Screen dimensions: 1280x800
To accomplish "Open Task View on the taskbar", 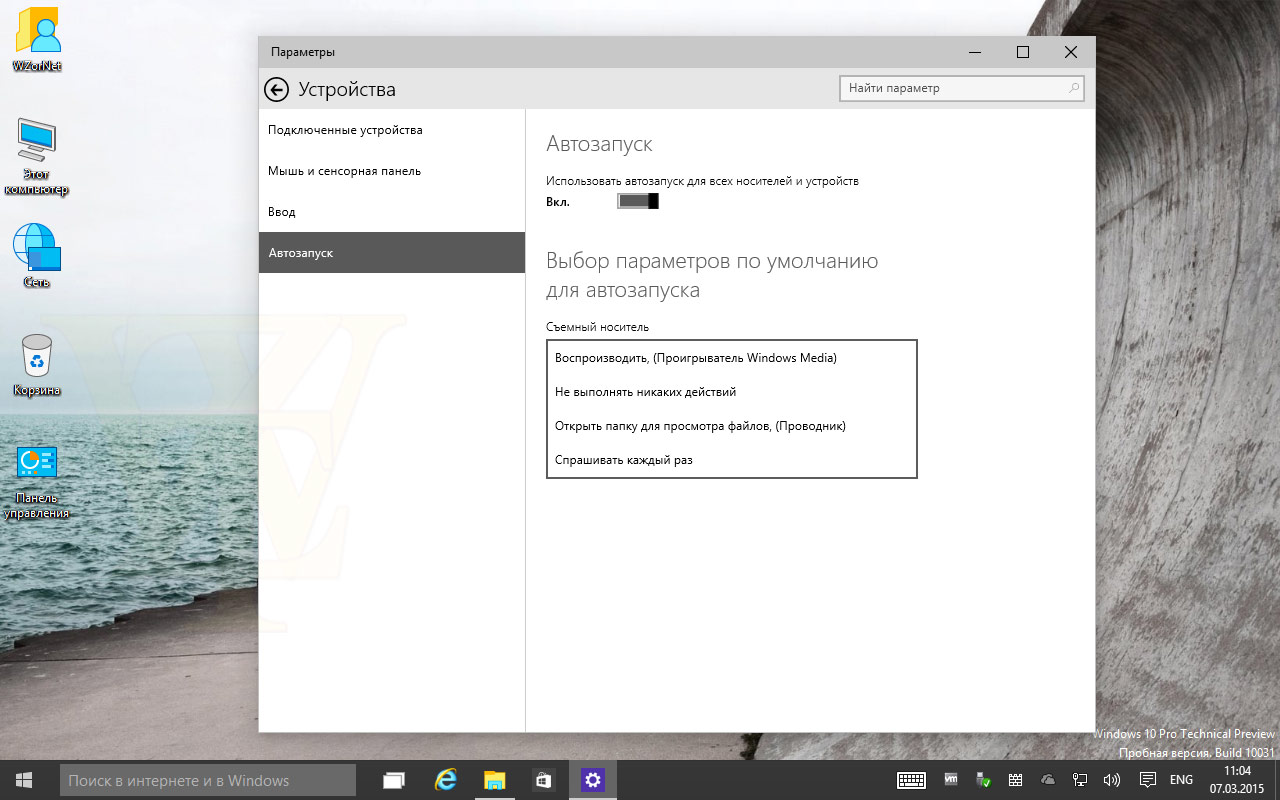I will click(394, 780).
